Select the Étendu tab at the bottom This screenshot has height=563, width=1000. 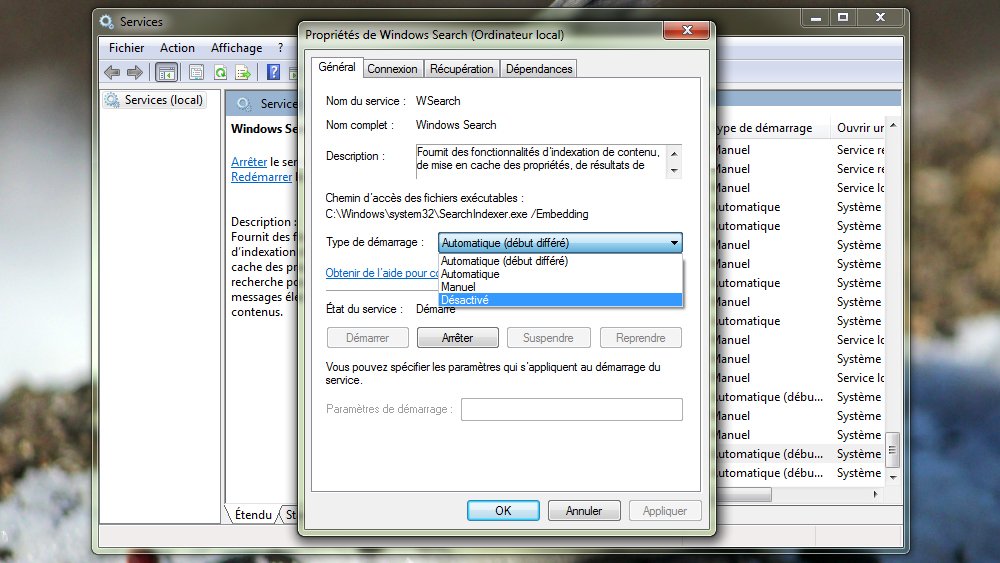click(x=253, y=515)
